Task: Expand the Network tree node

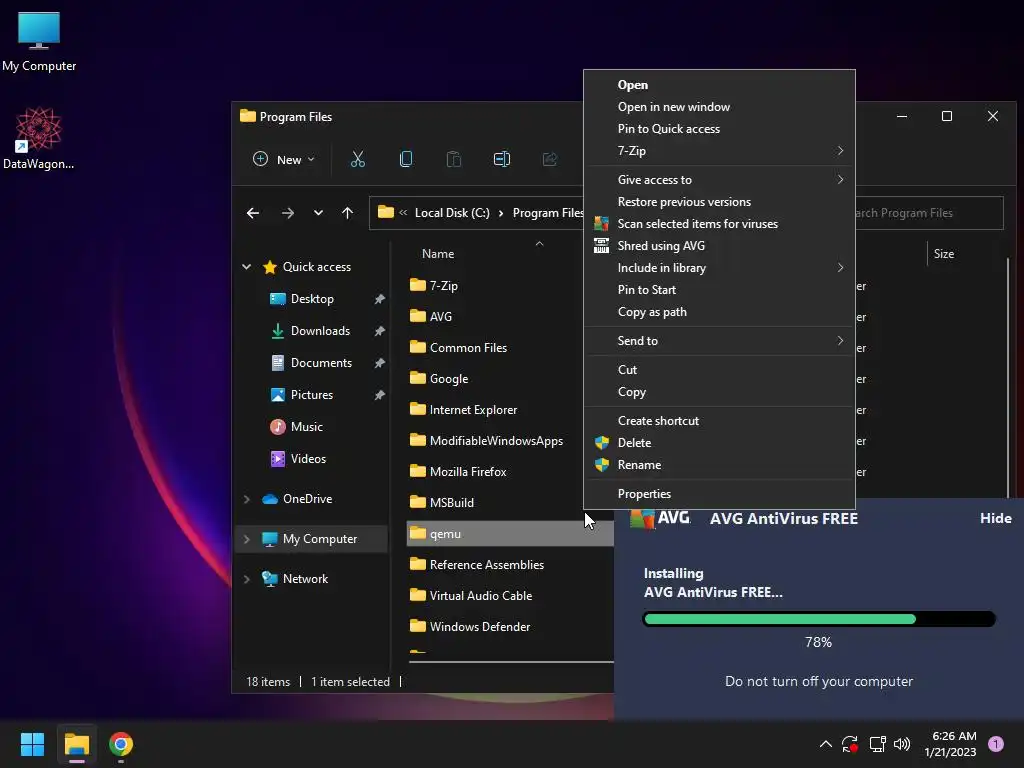Action: pos(246,579)
